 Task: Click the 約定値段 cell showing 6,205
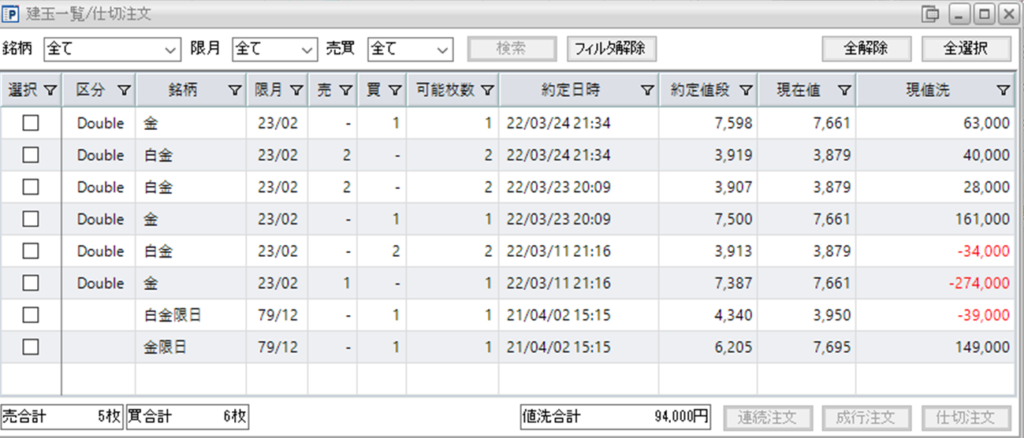click(x=708, y=347)
